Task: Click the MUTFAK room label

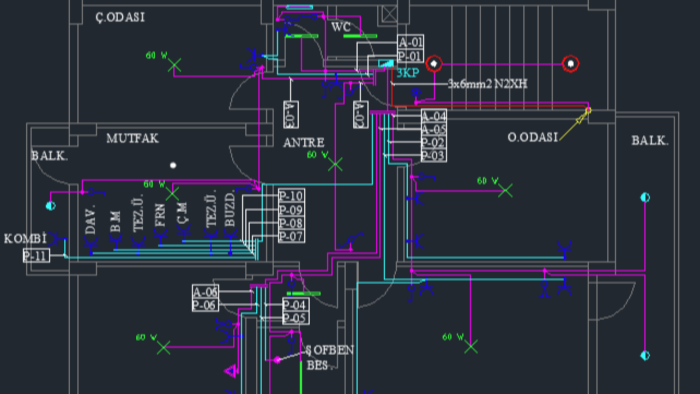Action: pos(133,138)
